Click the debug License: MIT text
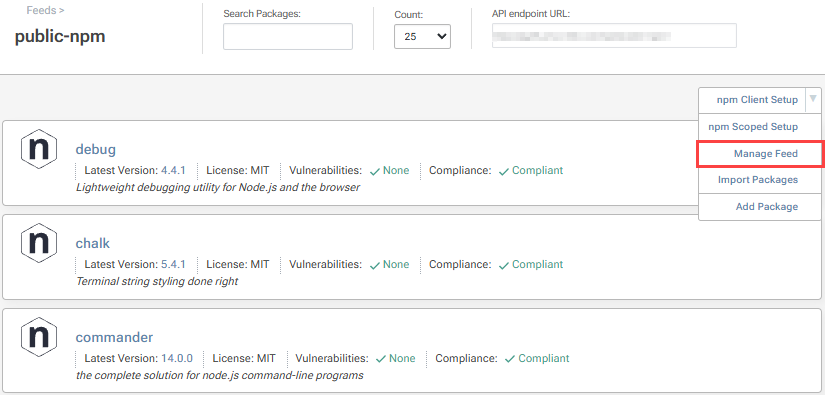The height and width of the screenshot is (395, 825). 237,170
